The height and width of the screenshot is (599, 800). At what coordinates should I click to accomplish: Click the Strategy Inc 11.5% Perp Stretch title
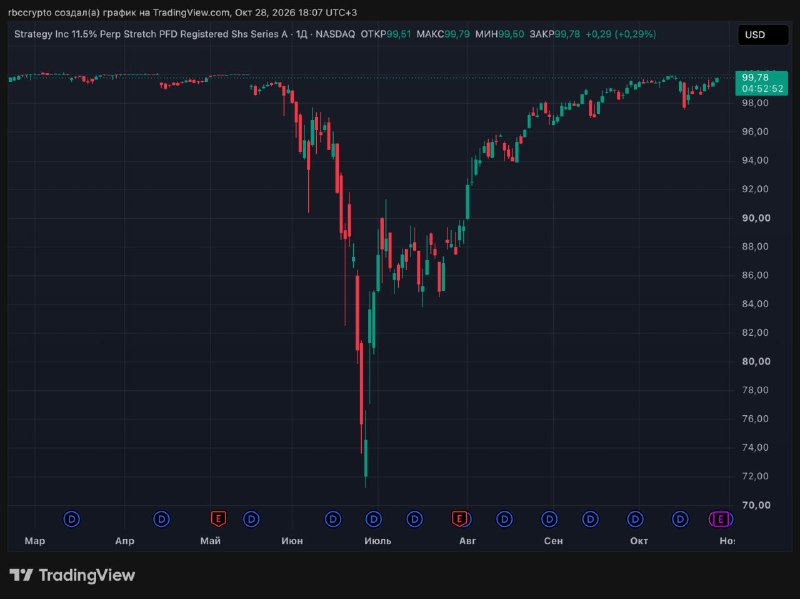151,34
